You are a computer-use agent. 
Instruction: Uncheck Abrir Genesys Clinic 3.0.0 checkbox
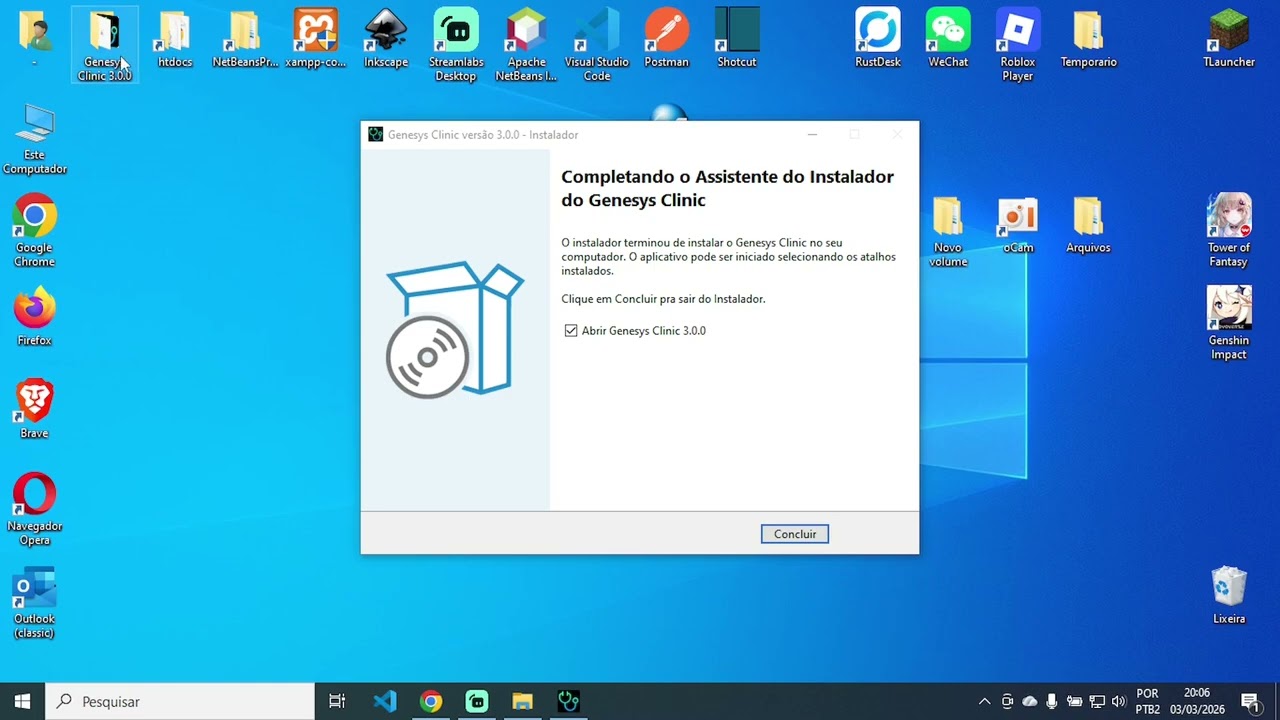click(x=571, y=331)
